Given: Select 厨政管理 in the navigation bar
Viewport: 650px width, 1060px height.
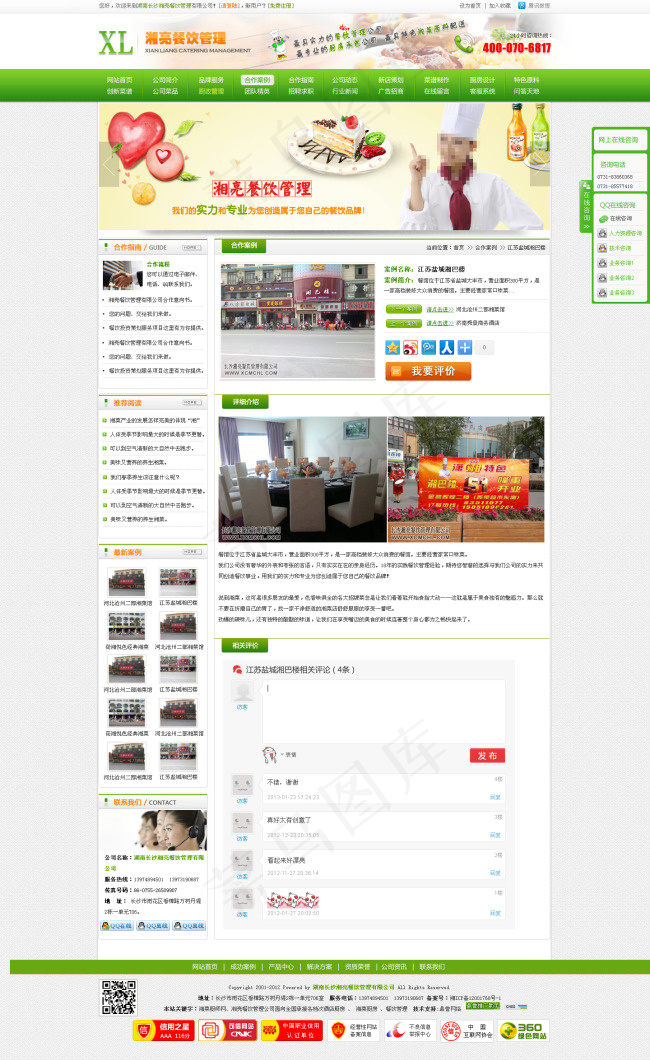Looking at the screenshot, I should coord(211,91).
